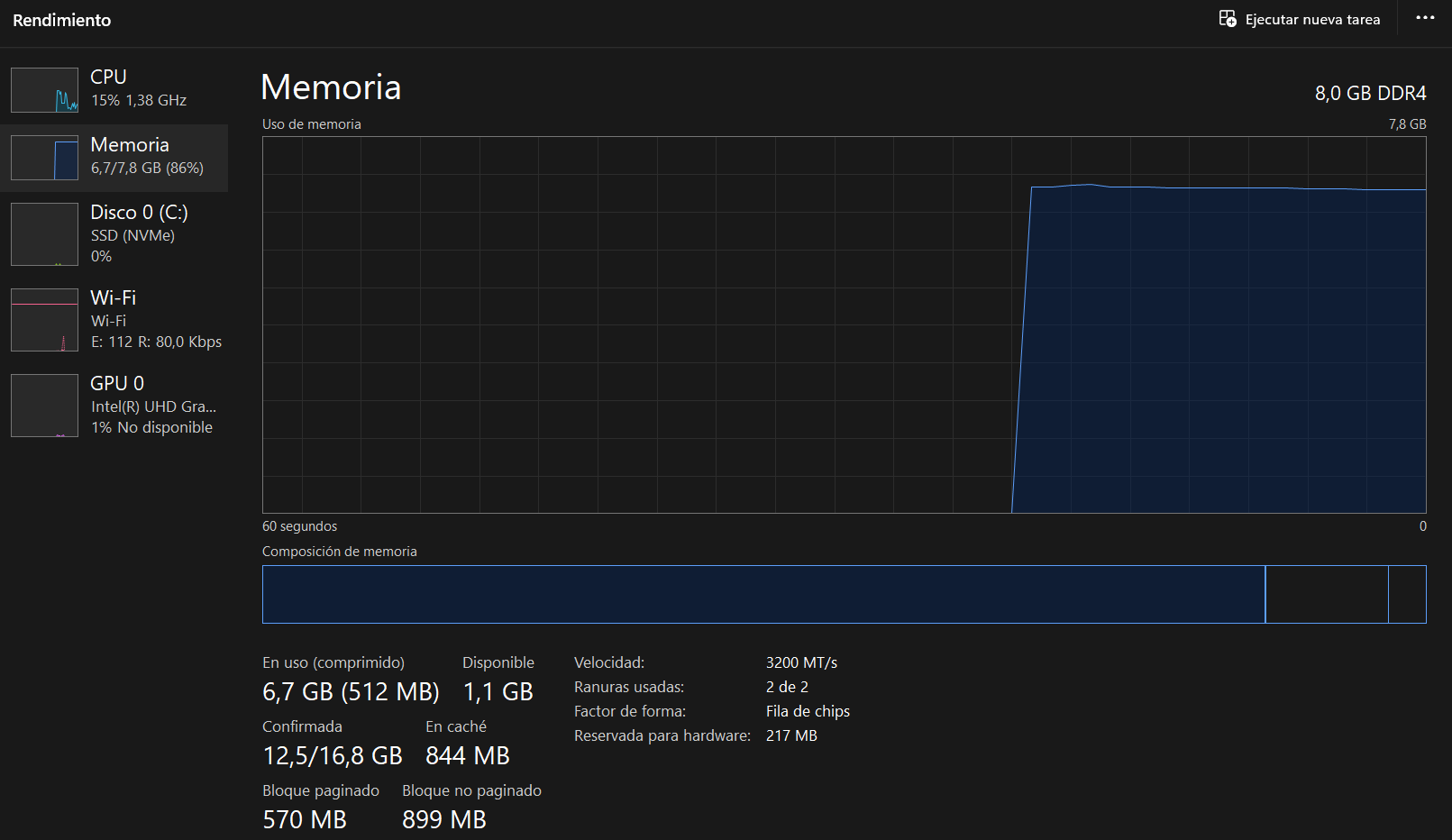Click the 6,7 GB (512 MB) in-use value
Viewport: 1452px width, 840px height.
(x=351, y=691)
